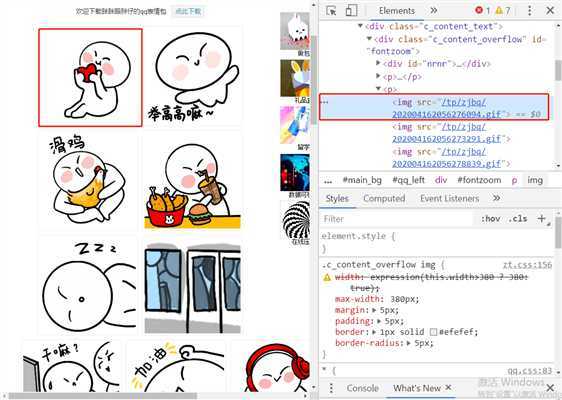The height and width of the screenshot is (400, 562).
Task: Select #main_bg in the breadcrumb bar
Action: (362, 180)
